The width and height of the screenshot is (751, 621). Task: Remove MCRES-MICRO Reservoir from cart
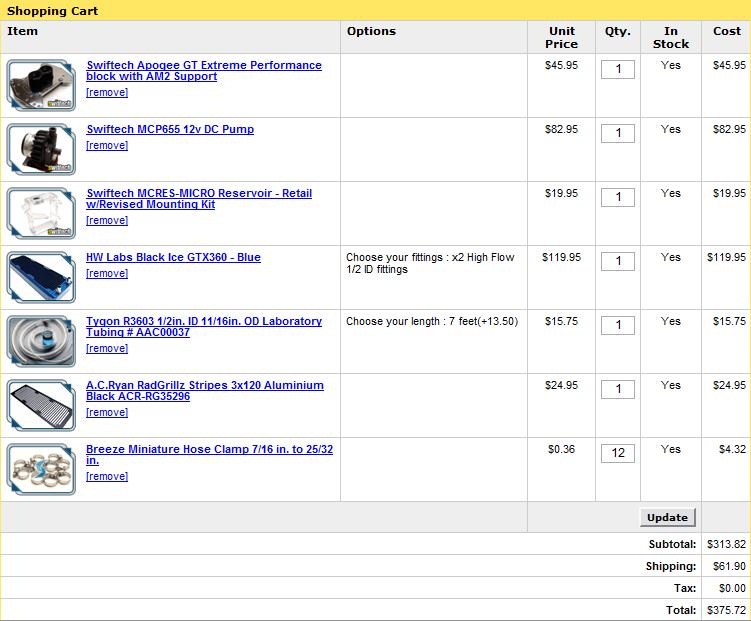coord(107,221)
